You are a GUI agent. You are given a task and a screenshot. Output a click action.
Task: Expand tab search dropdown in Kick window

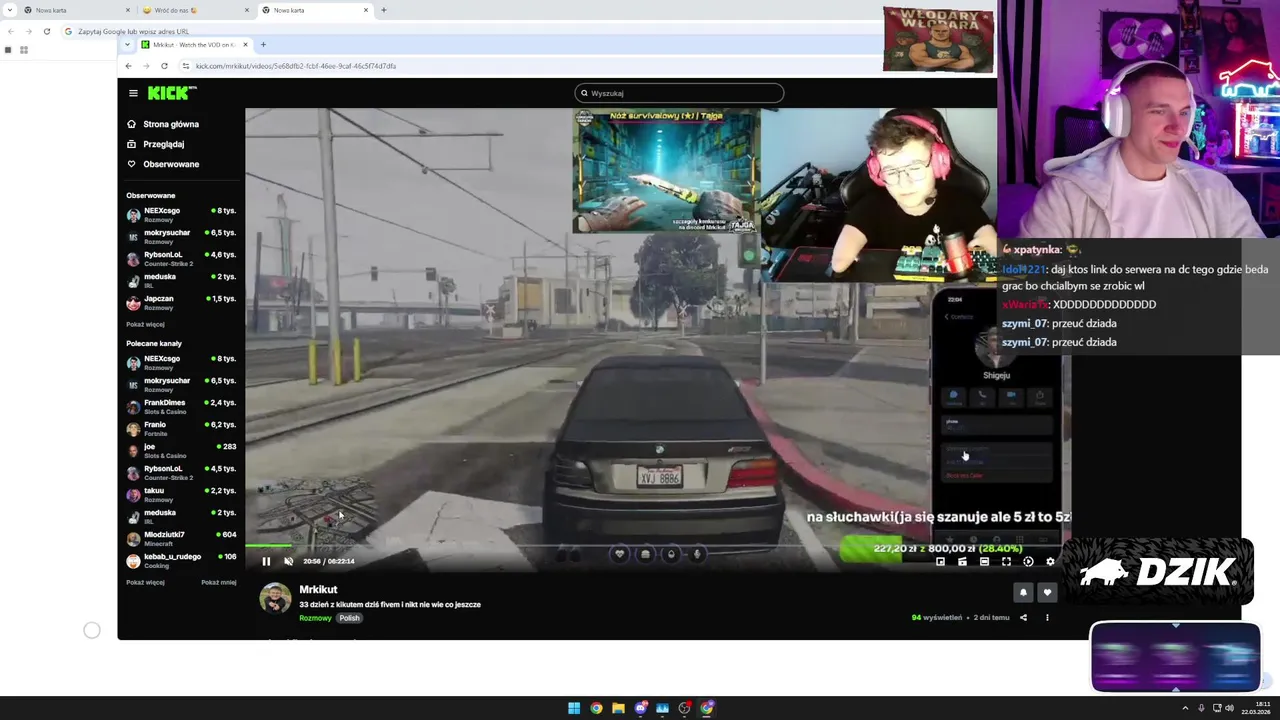coord(126,45)
